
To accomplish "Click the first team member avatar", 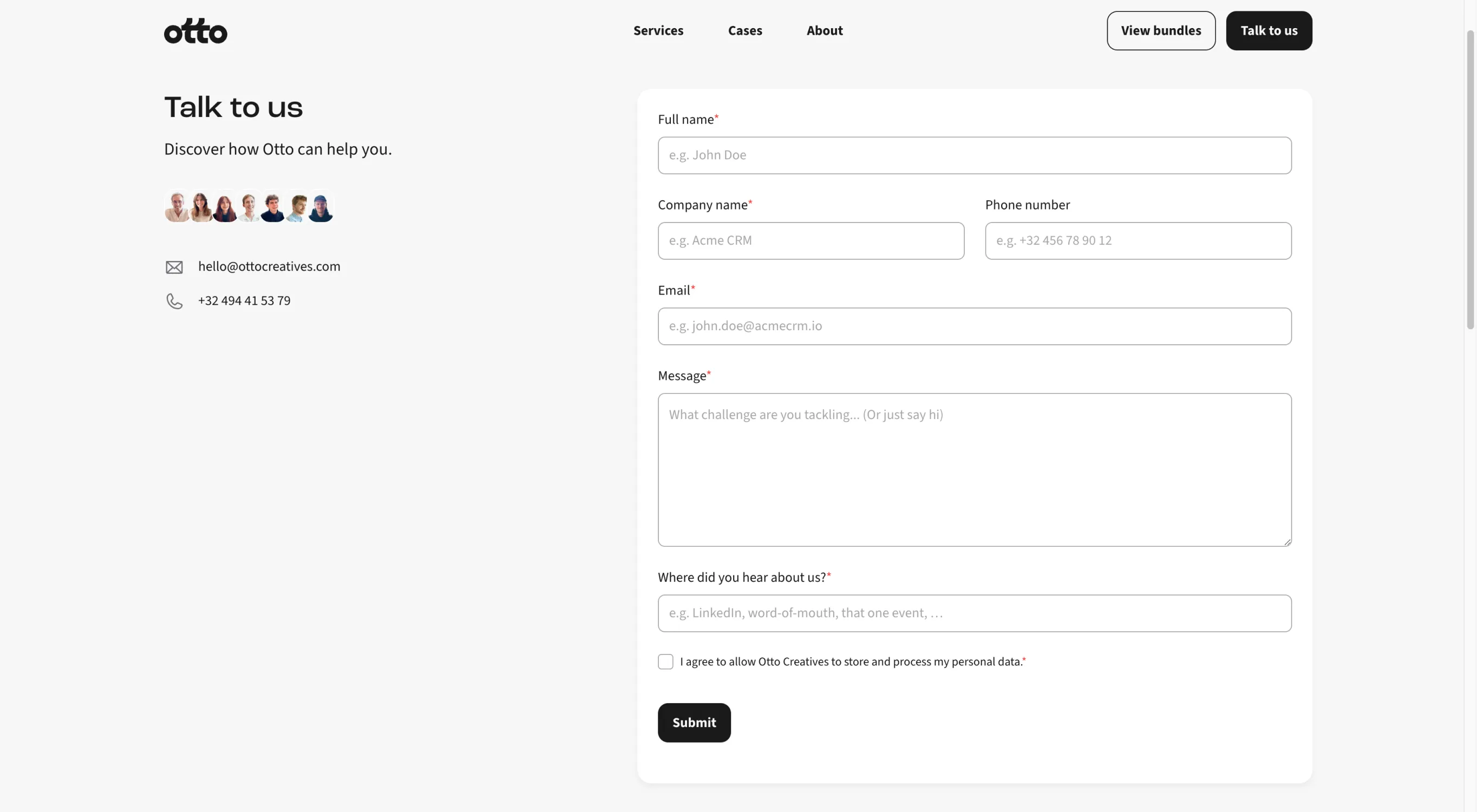I will point(177,207).
